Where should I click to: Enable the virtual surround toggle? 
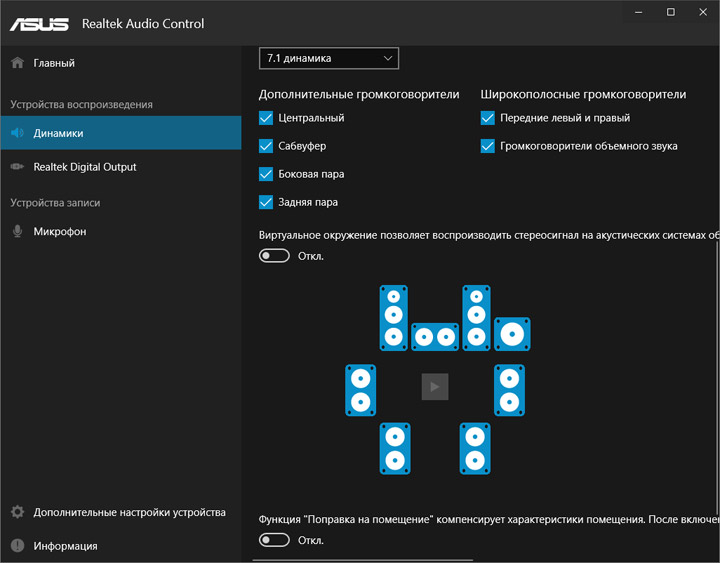(x=274, y=256)
